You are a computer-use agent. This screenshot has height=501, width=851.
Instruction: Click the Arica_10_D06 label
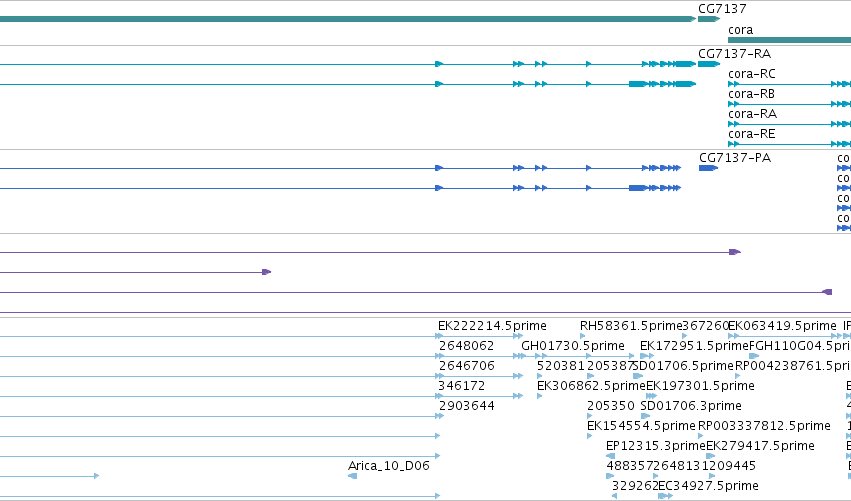click(x=389, y=466)
